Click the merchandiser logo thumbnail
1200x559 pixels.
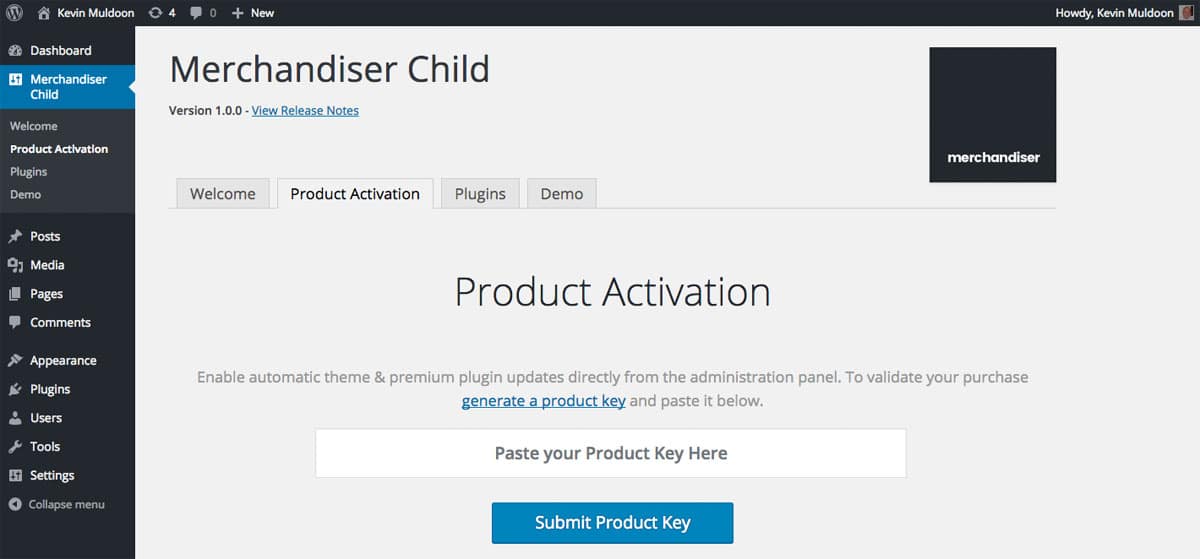[992, 115]
